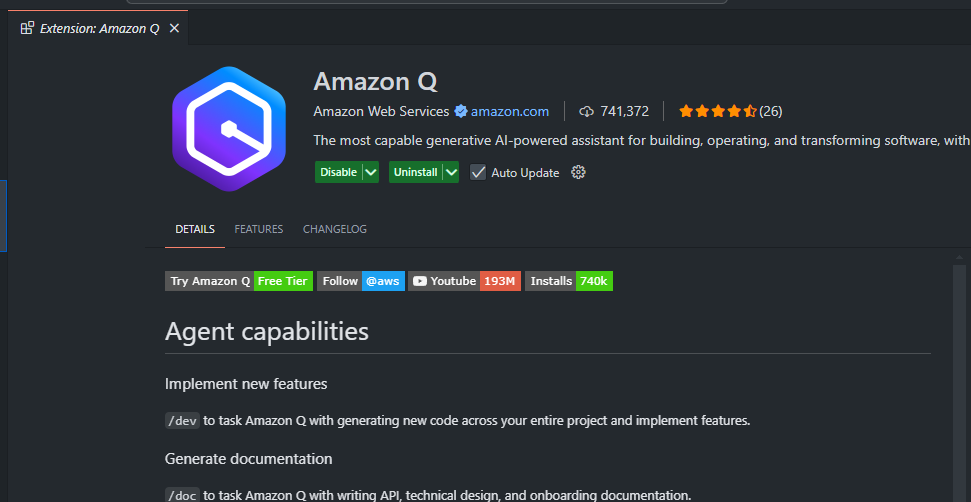
Task: Toggle the Auto Update checkbox
Action: pos(477,172)
